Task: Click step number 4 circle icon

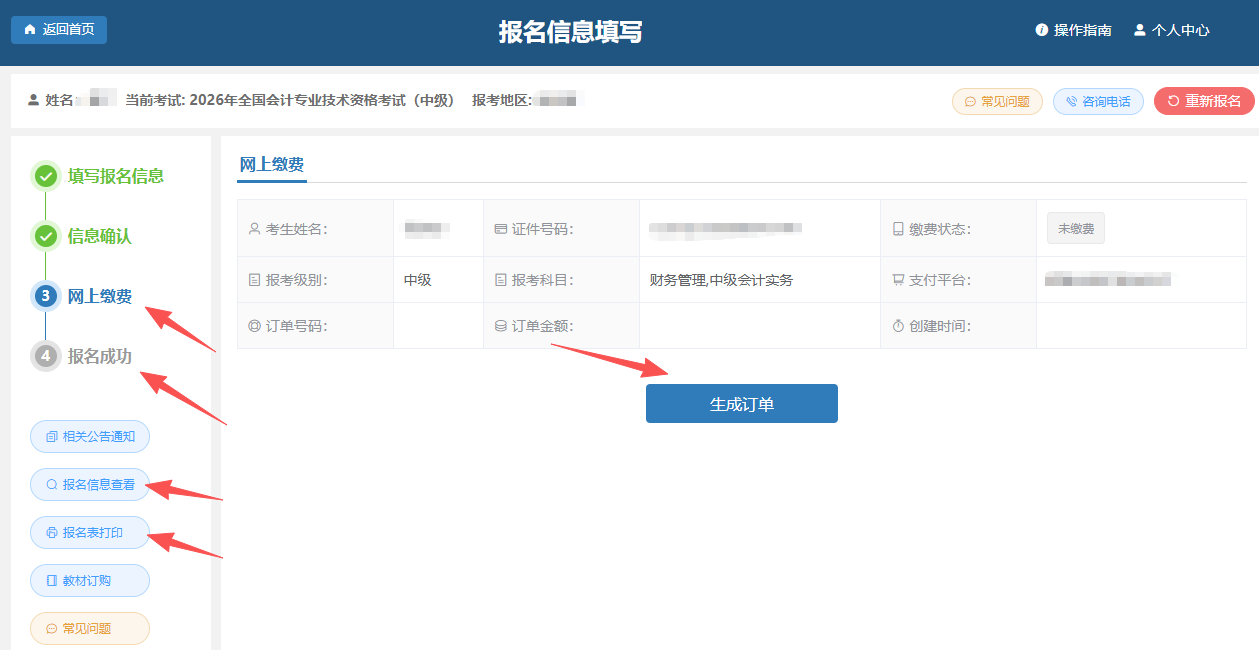Action: (x=46, y=356)
